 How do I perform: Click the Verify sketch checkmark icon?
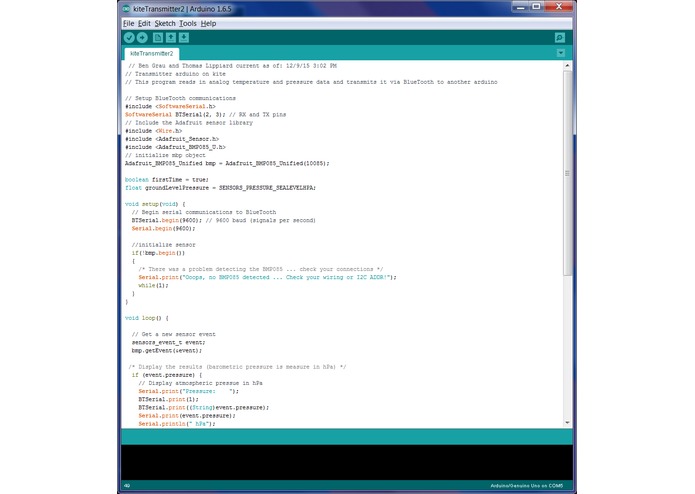click(x=129, y=38)
